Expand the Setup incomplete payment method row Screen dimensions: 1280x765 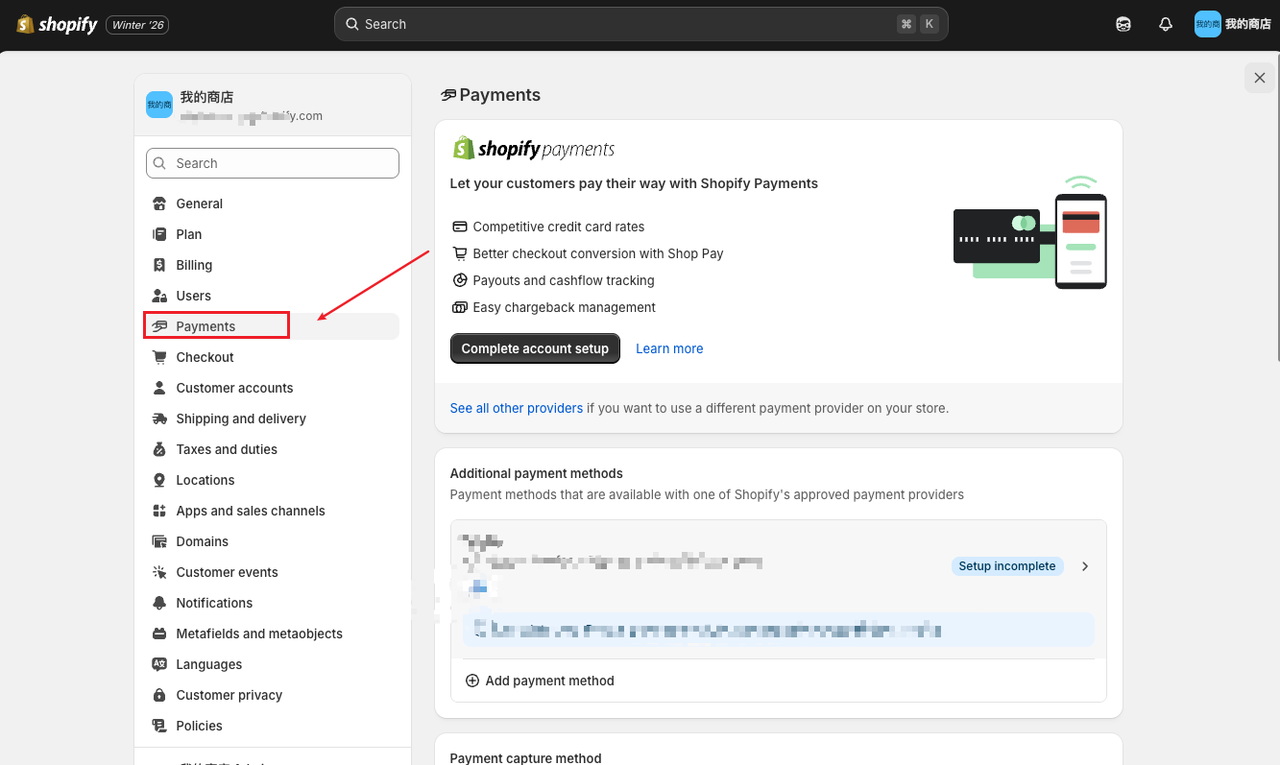1085,565
